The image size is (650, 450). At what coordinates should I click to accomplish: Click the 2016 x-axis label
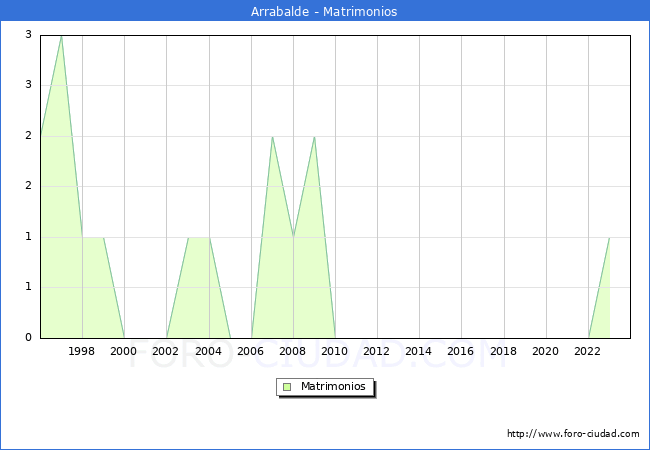(461, 351)
